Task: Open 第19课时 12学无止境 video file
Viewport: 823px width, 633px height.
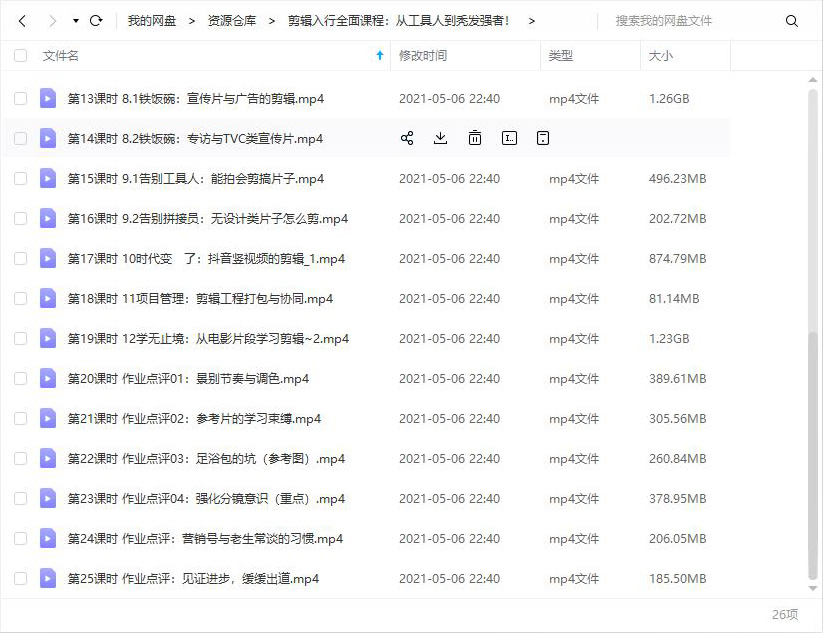Action: point(208,338)
